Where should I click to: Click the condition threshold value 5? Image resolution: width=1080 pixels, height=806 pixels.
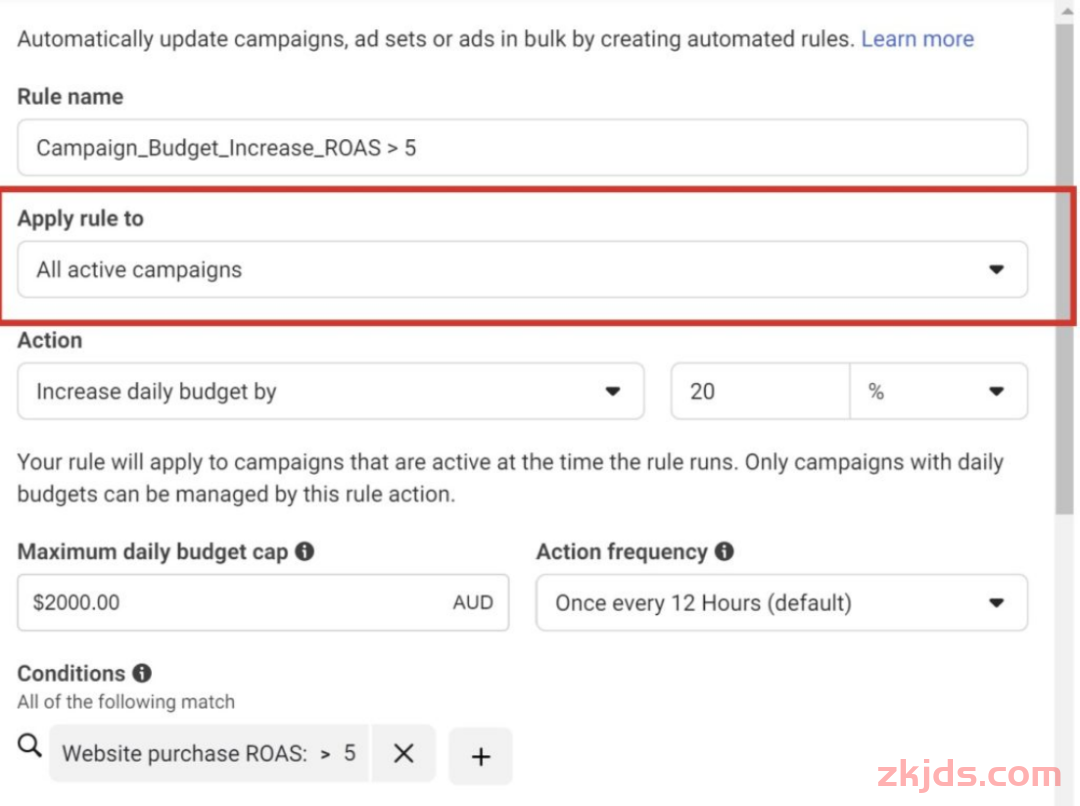coord(350,753)
